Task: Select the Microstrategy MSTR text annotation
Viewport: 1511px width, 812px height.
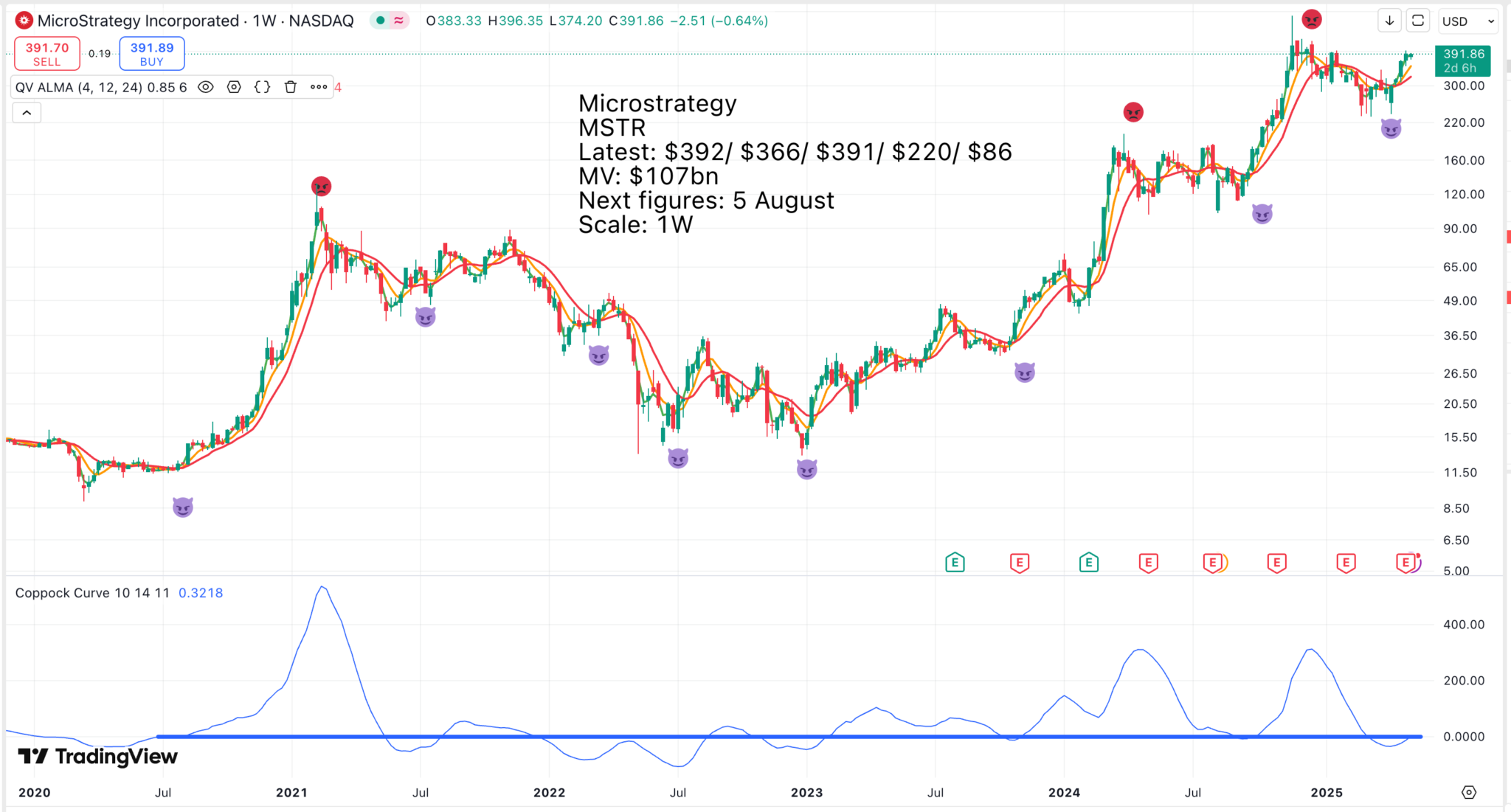Action: tap(795, 164)
